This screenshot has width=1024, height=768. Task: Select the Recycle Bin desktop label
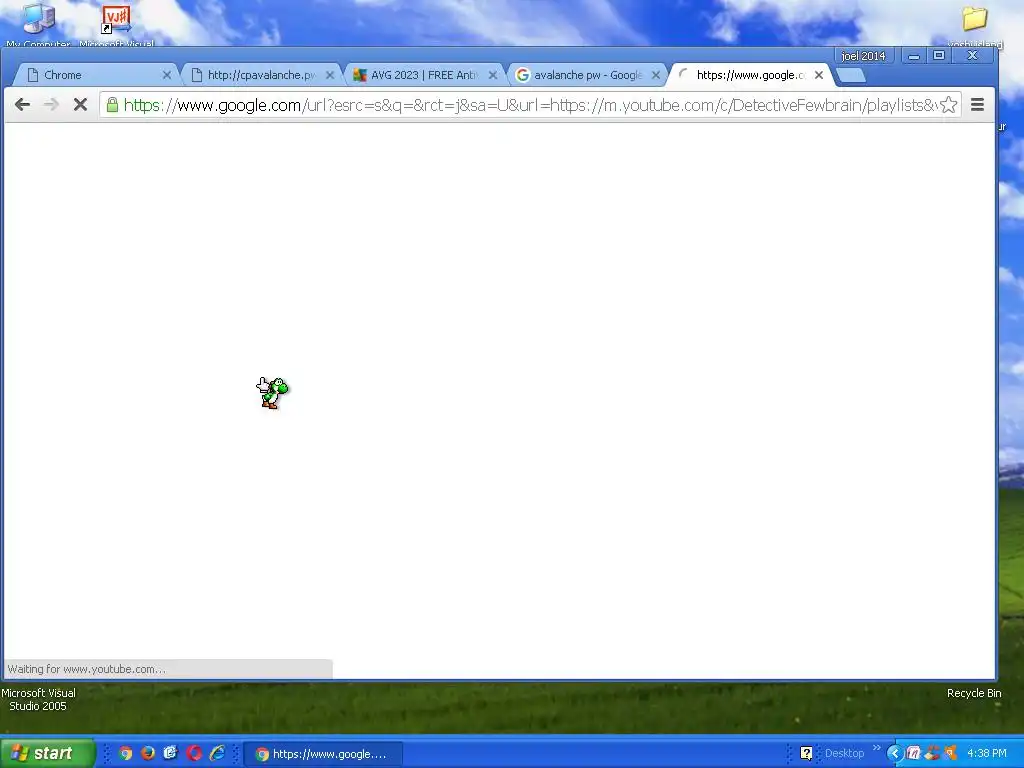[974, 693]
